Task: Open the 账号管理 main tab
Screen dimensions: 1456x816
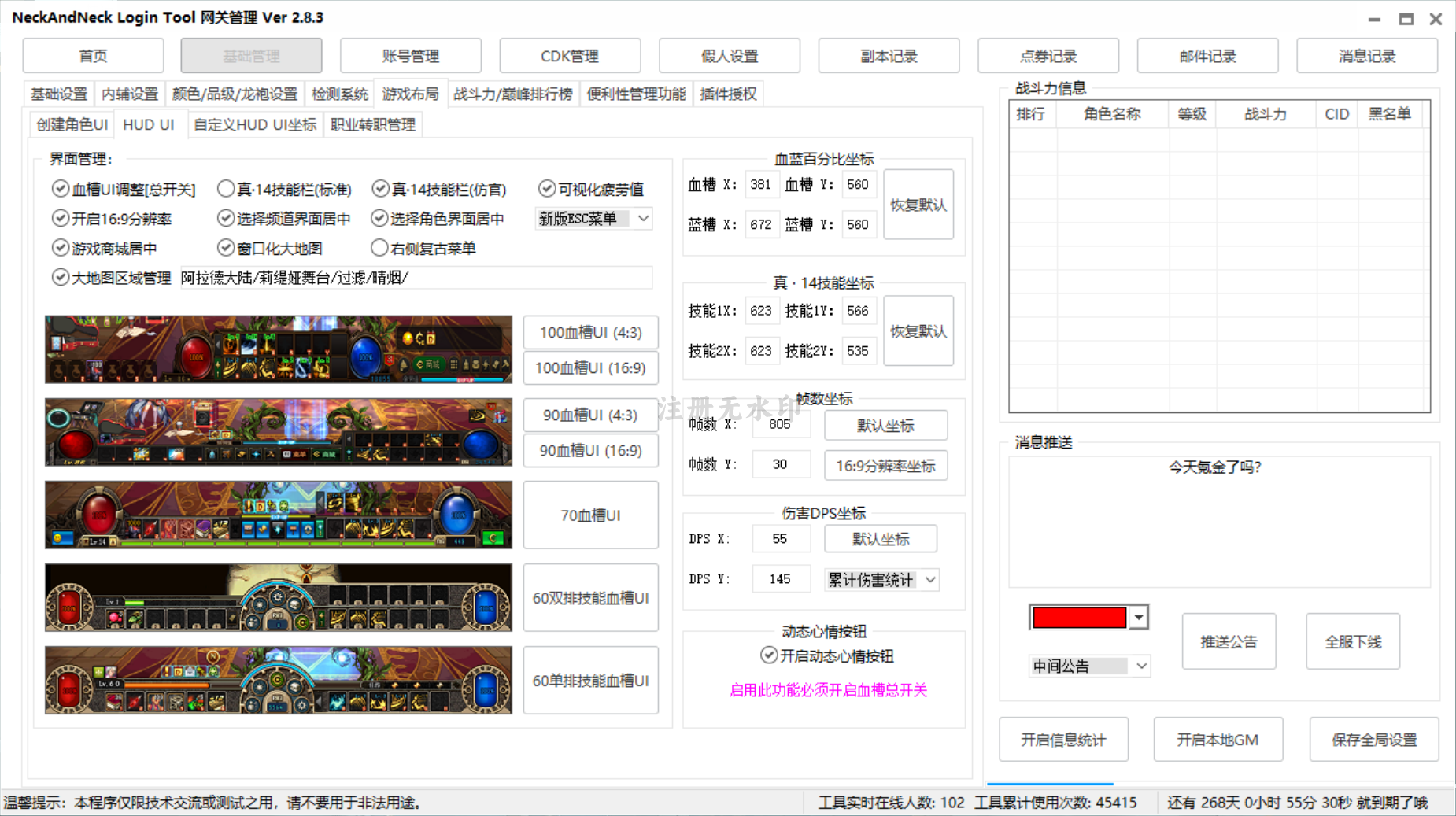Action: (x=410, y=56)
